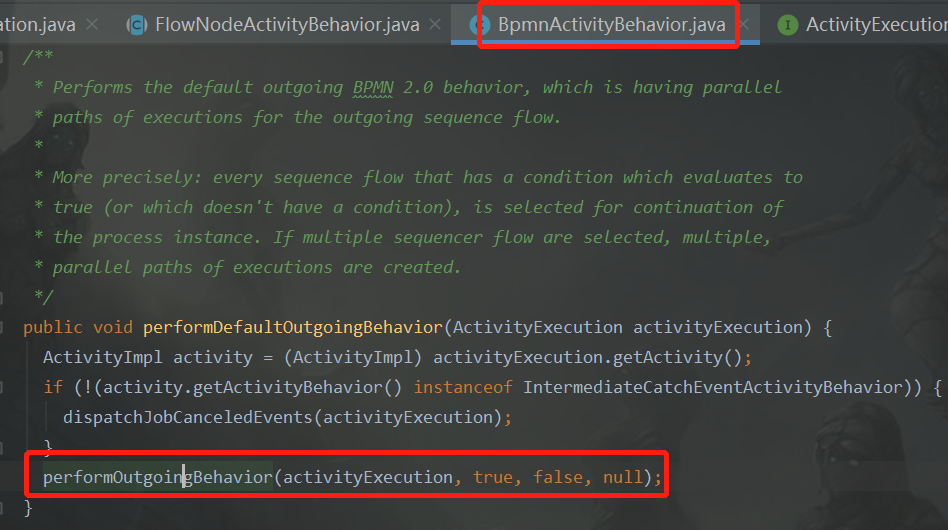Image resolution: width=948 pixels, height=530 pixels.
Task: Click the class icon on FlowNodeActivityBehavior tab
Action: tap(137, 25)
